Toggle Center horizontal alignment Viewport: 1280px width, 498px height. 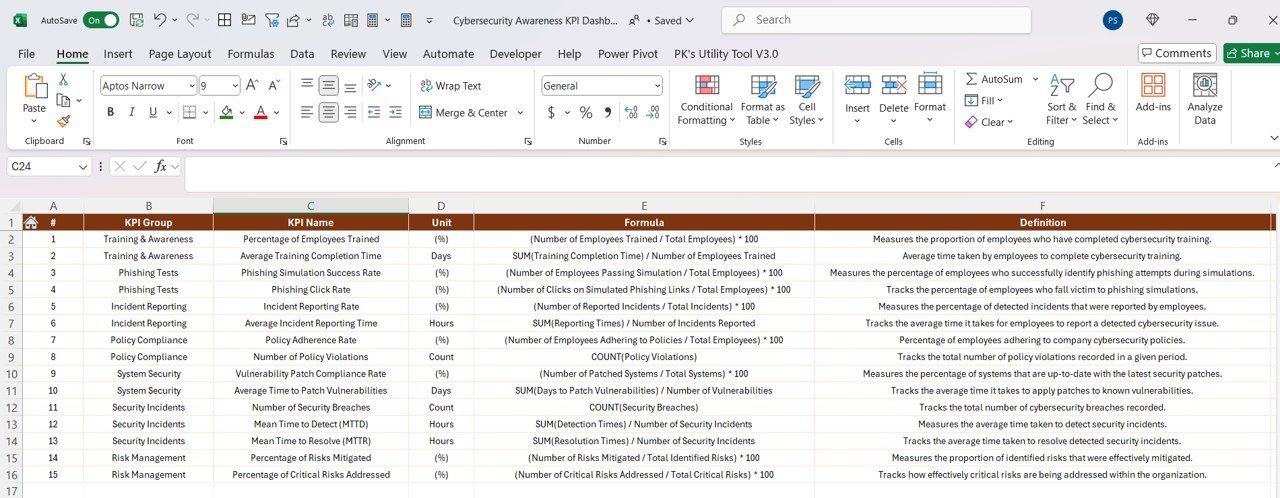328,112
